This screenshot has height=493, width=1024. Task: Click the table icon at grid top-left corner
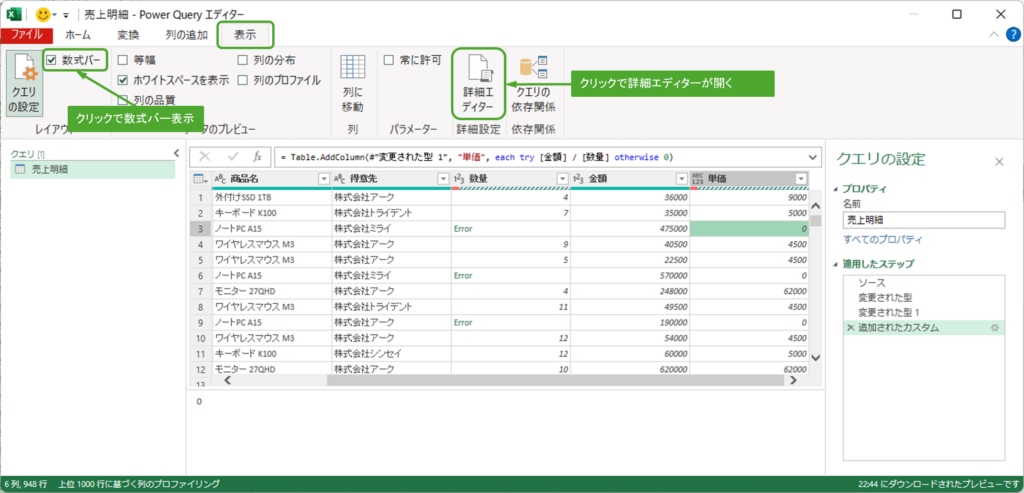(200, 179)
